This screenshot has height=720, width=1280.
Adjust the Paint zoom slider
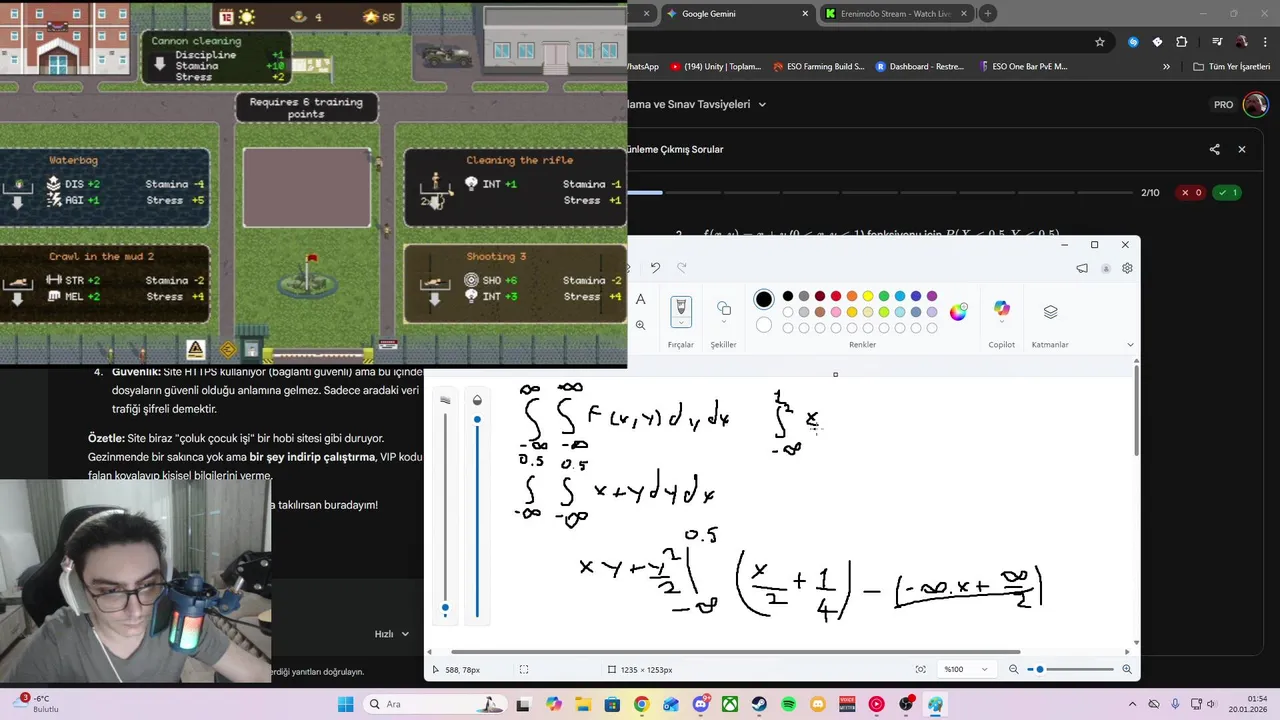[1069, 669]
